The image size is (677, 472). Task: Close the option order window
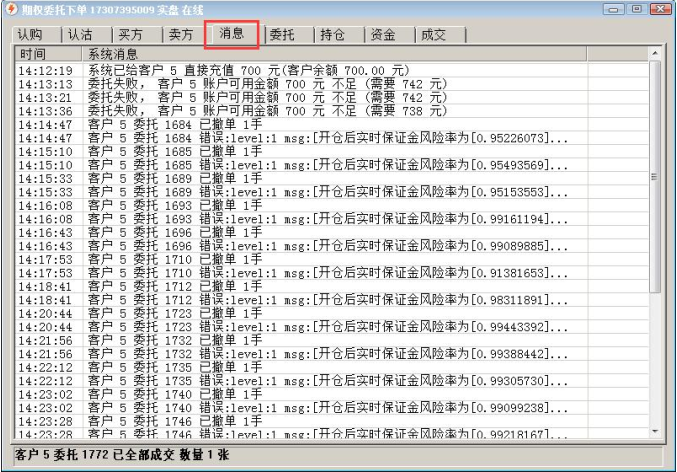[x=659, y=9]
